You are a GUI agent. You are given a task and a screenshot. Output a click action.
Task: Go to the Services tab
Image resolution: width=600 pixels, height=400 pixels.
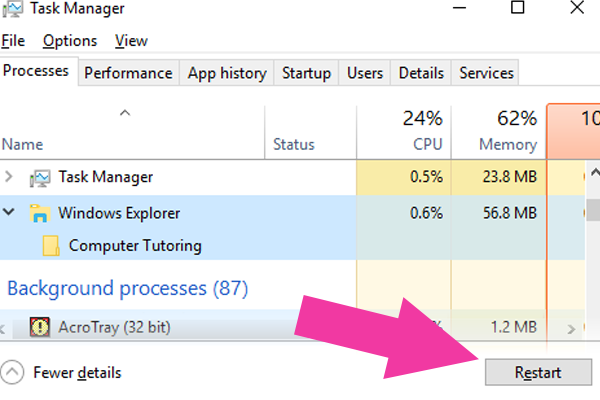486,73
